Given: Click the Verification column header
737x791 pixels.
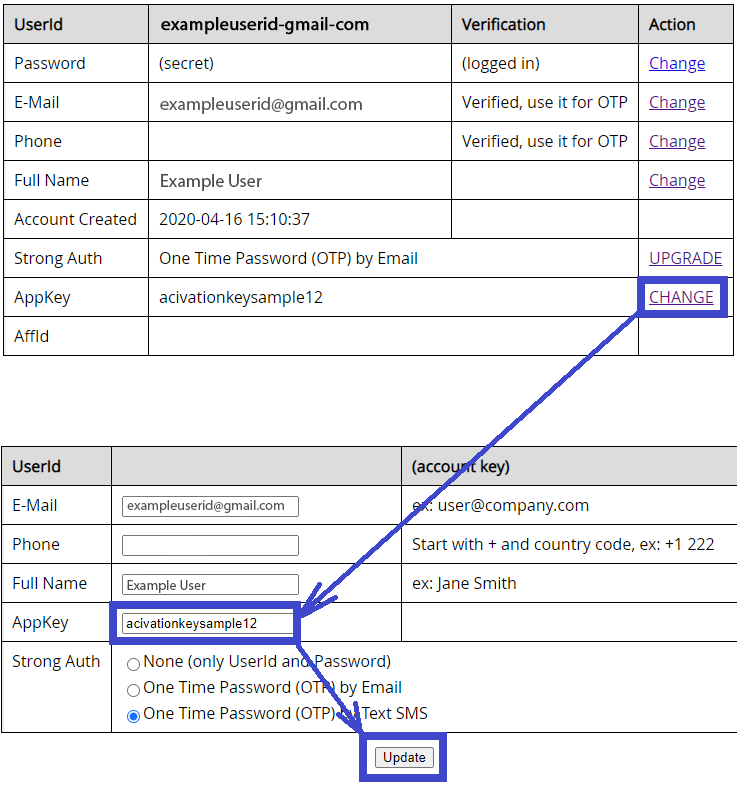Looking at the screenshot, I should click(503, 24).
